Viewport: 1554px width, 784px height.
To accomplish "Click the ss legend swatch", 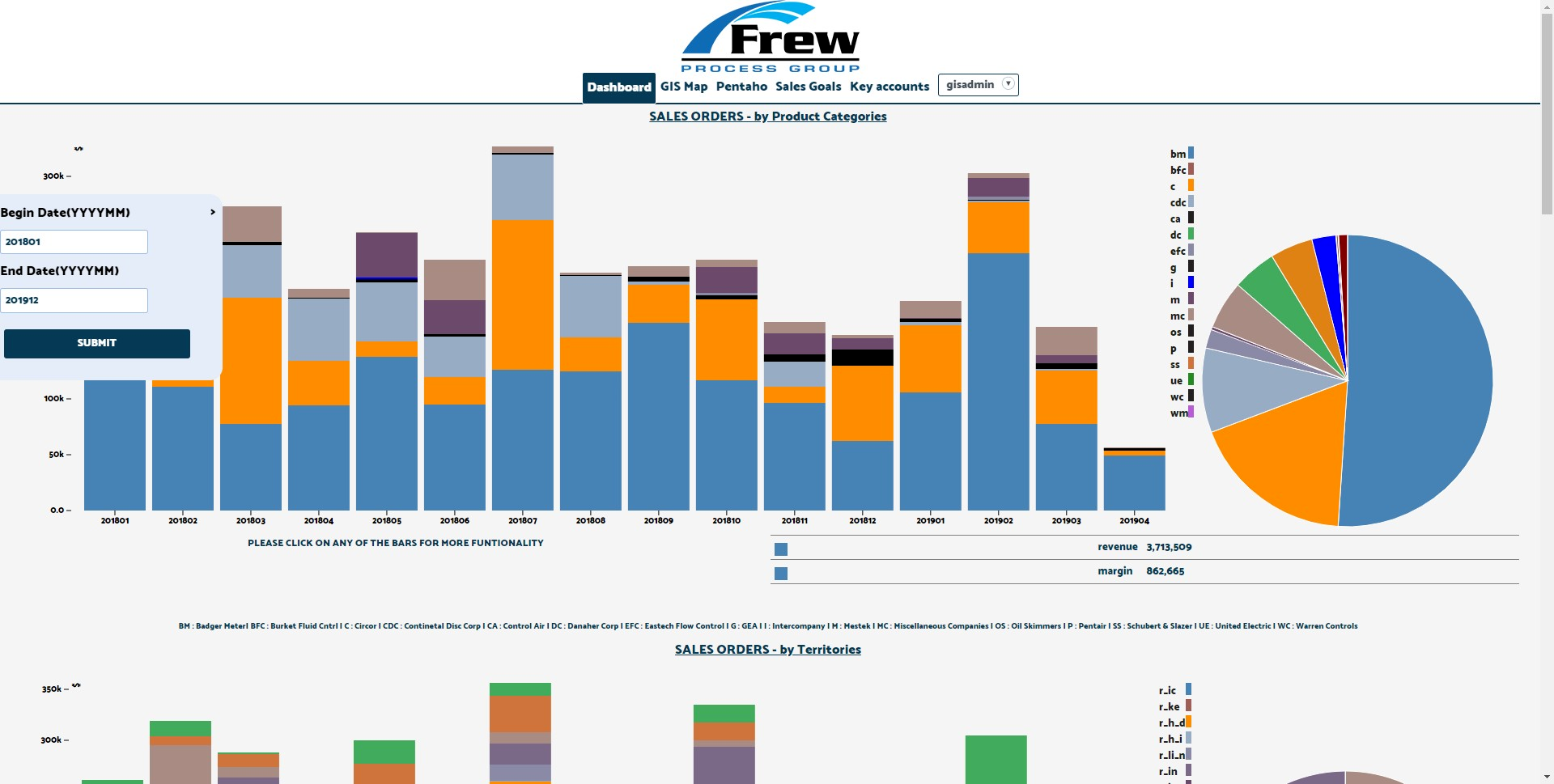I will pos(1191,363).
